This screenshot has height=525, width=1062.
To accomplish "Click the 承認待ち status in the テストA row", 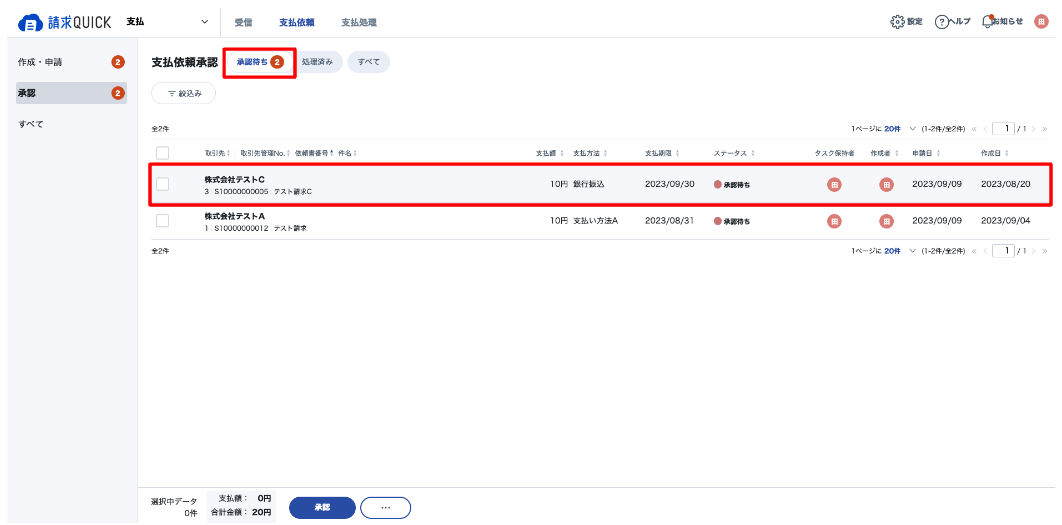I will [x=732, y=221].
